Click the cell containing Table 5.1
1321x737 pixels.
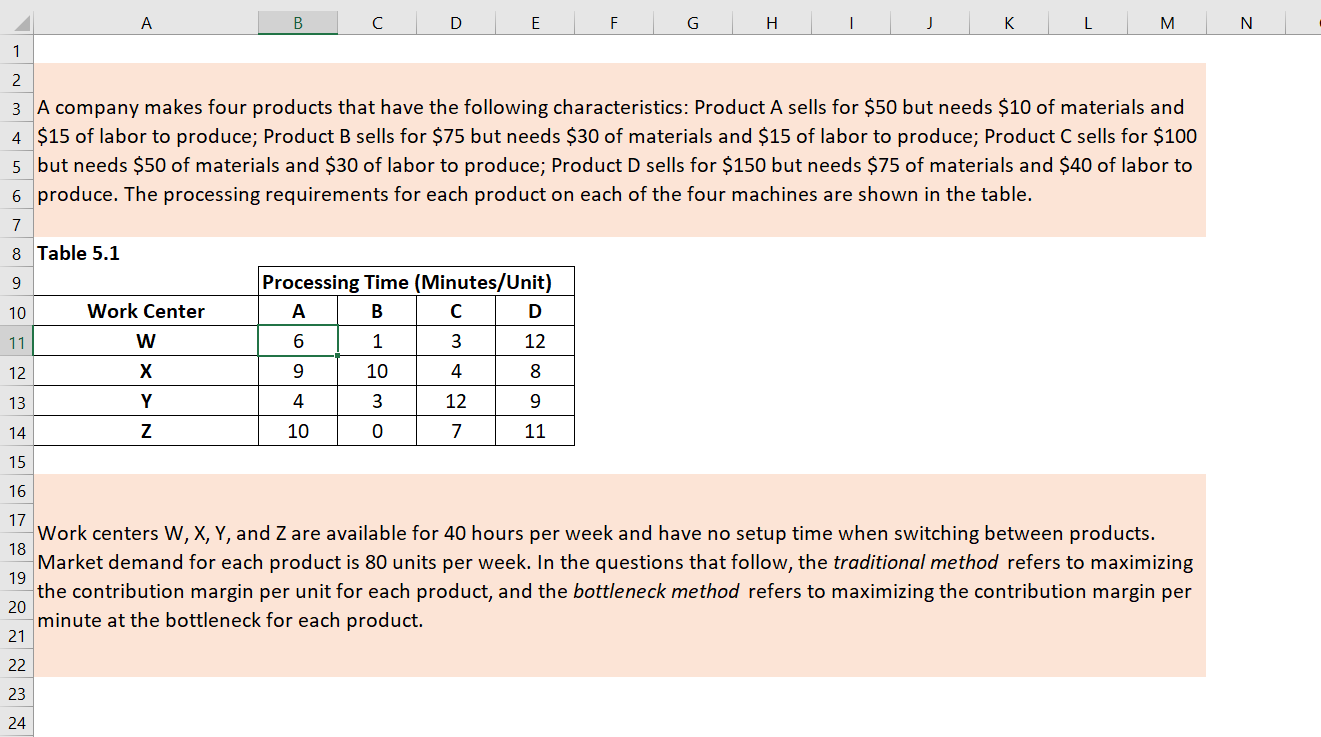[x=77, y=253]
